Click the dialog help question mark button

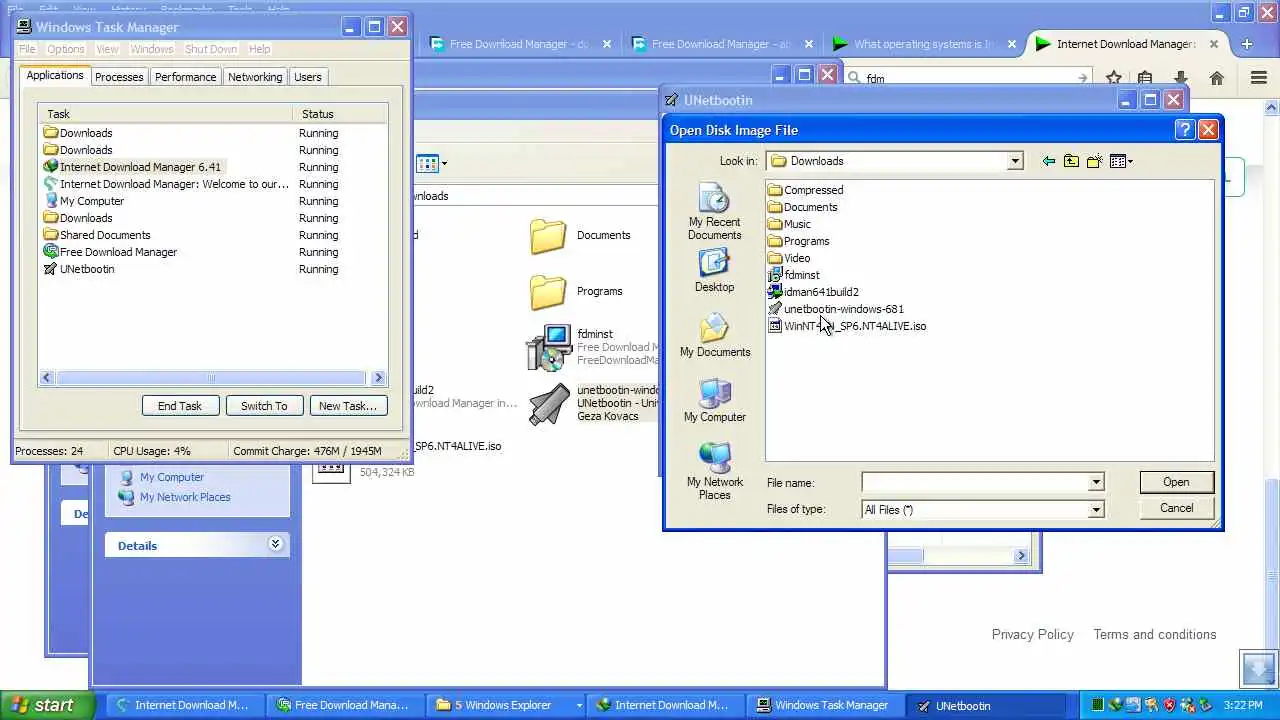point(1184,130)
